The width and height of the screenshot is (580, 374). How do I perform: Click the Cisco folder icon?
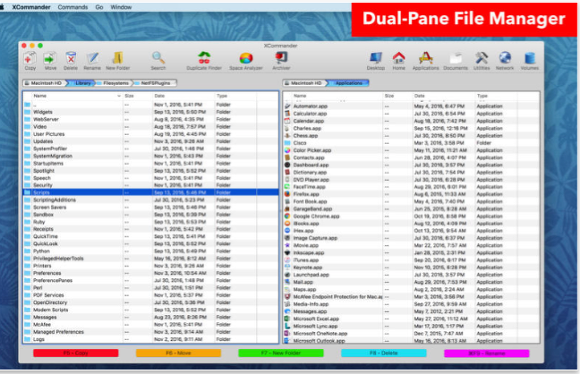point(287,143)
